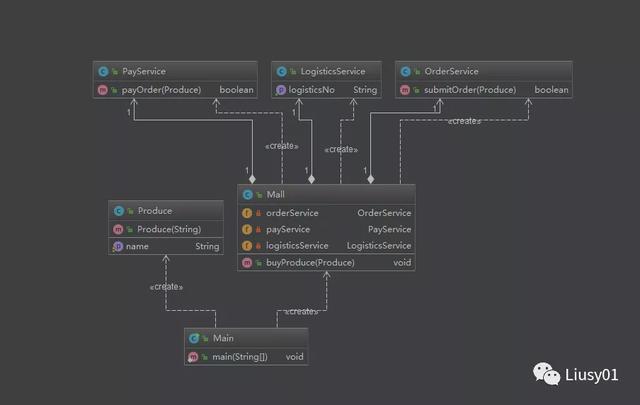Click the PayService class icon
This screenshot has width=640, height=405.
pos(103,71)
